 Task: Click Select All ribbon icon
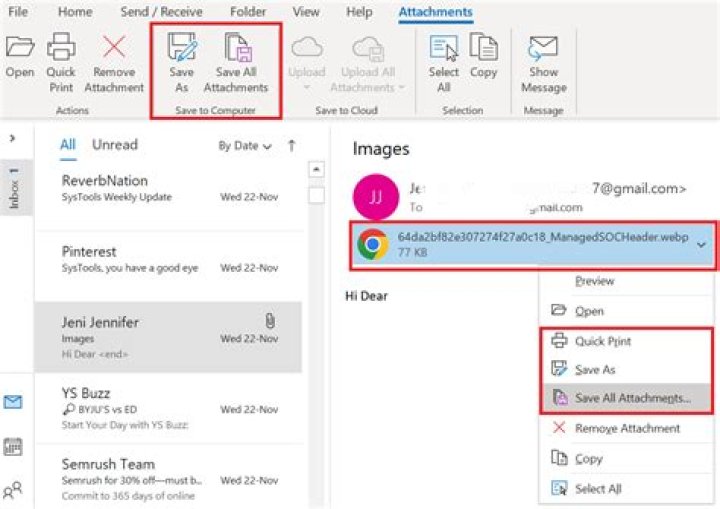click(x=444, y=48)
